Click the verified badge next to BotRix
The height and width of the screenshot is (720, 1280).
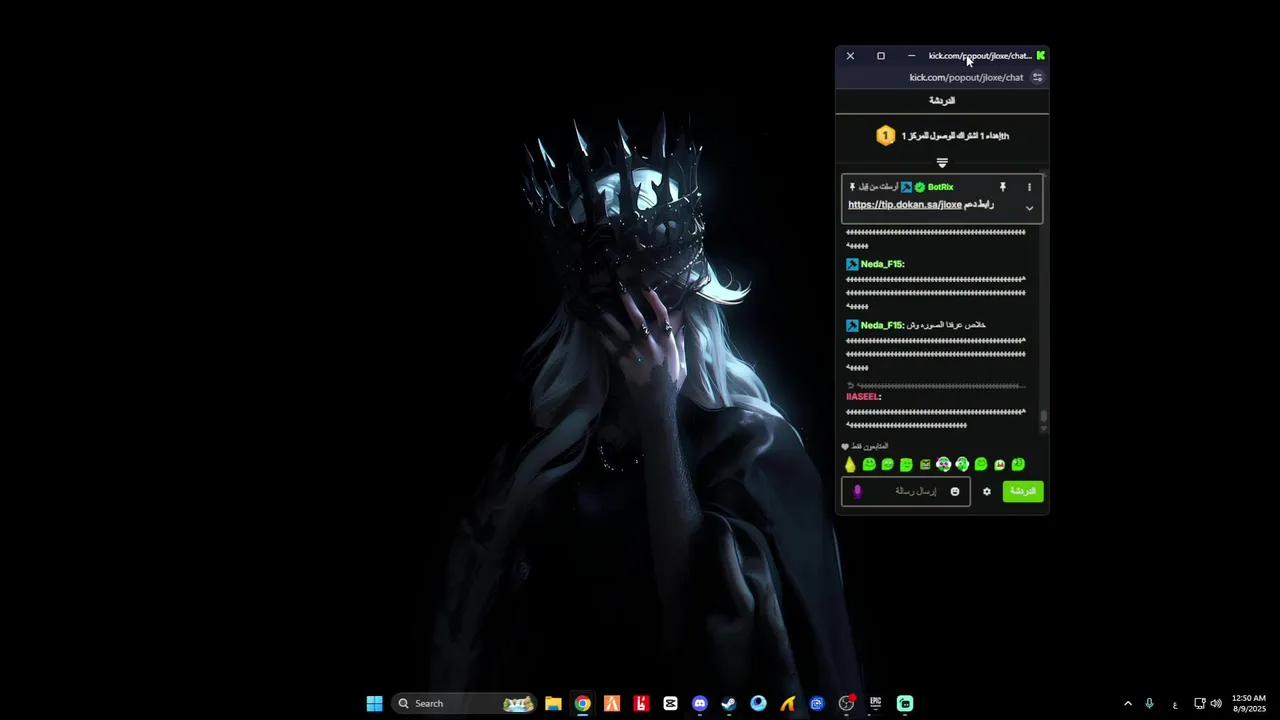(x=920, y=187)
